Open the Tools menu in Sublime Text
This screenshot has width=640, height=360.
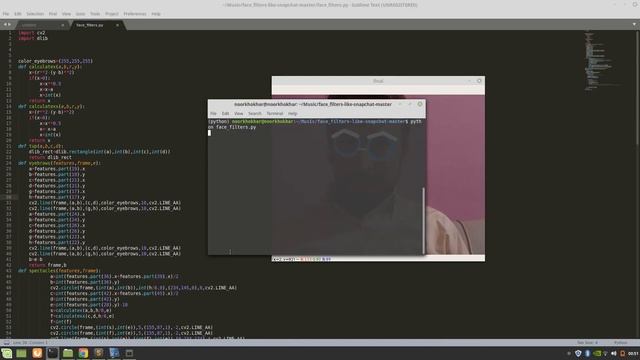tap(95, 14)
